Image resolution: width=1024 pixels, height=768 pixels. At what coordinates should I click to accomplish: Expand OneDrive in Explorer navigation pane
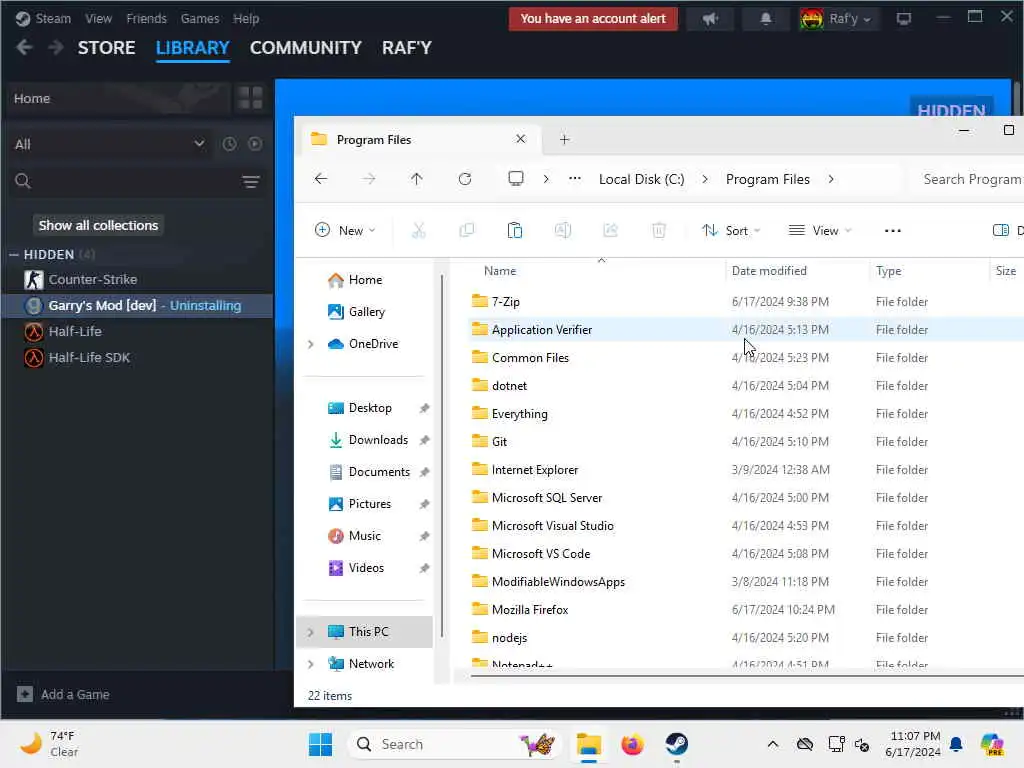pyautogui.click(x=311, y=344)
